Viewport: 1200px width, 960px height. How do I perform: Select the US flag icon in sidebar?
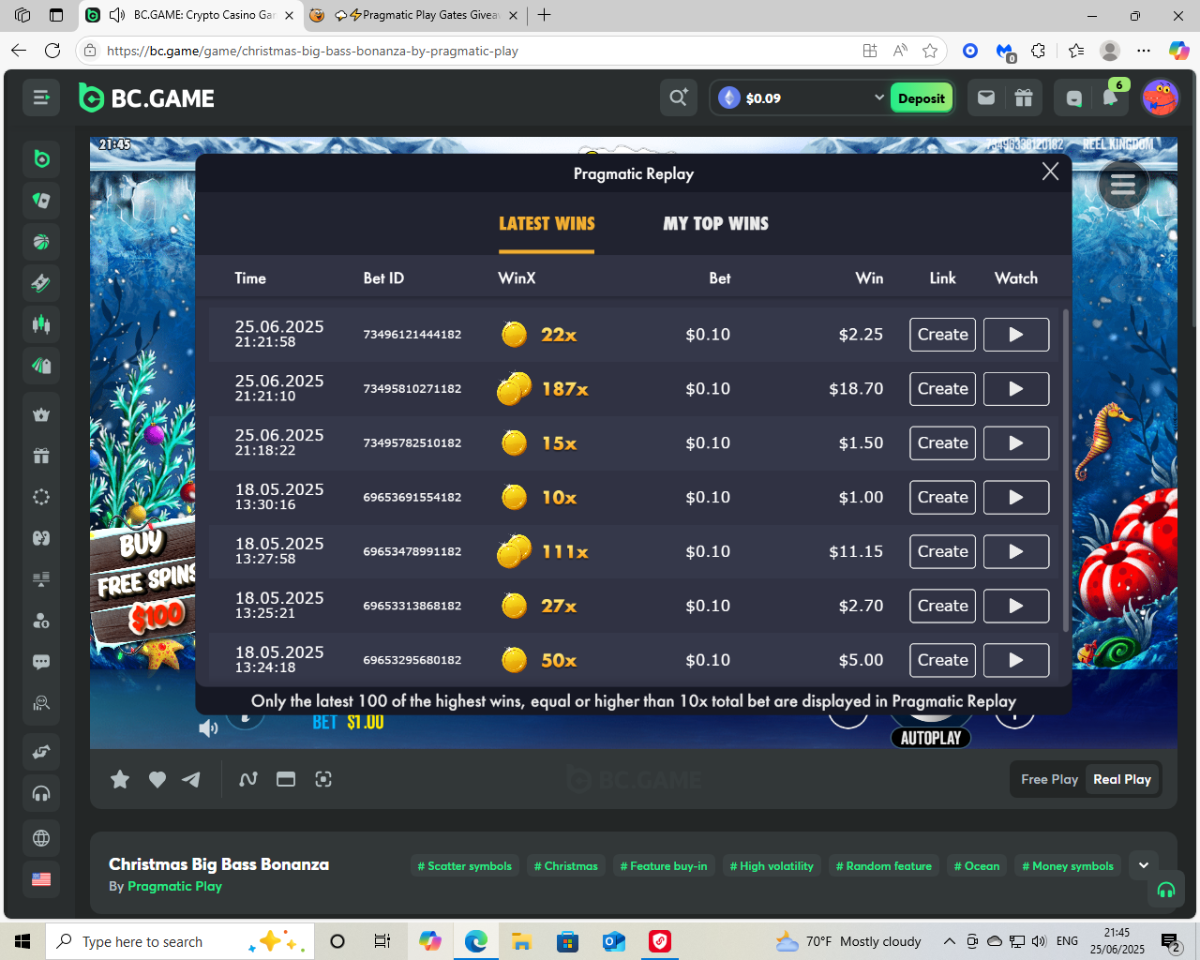(41, 879)
